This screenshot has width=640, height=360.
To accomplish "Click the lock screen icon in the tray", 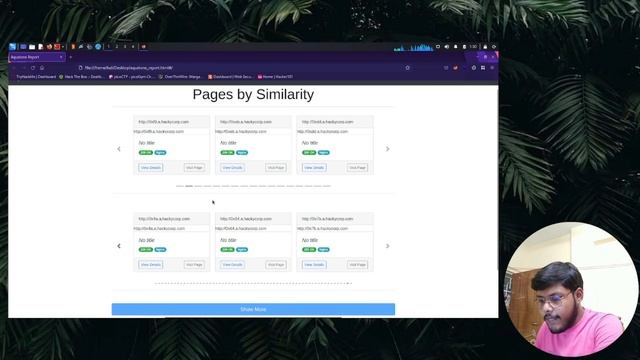I will point(485,47).
